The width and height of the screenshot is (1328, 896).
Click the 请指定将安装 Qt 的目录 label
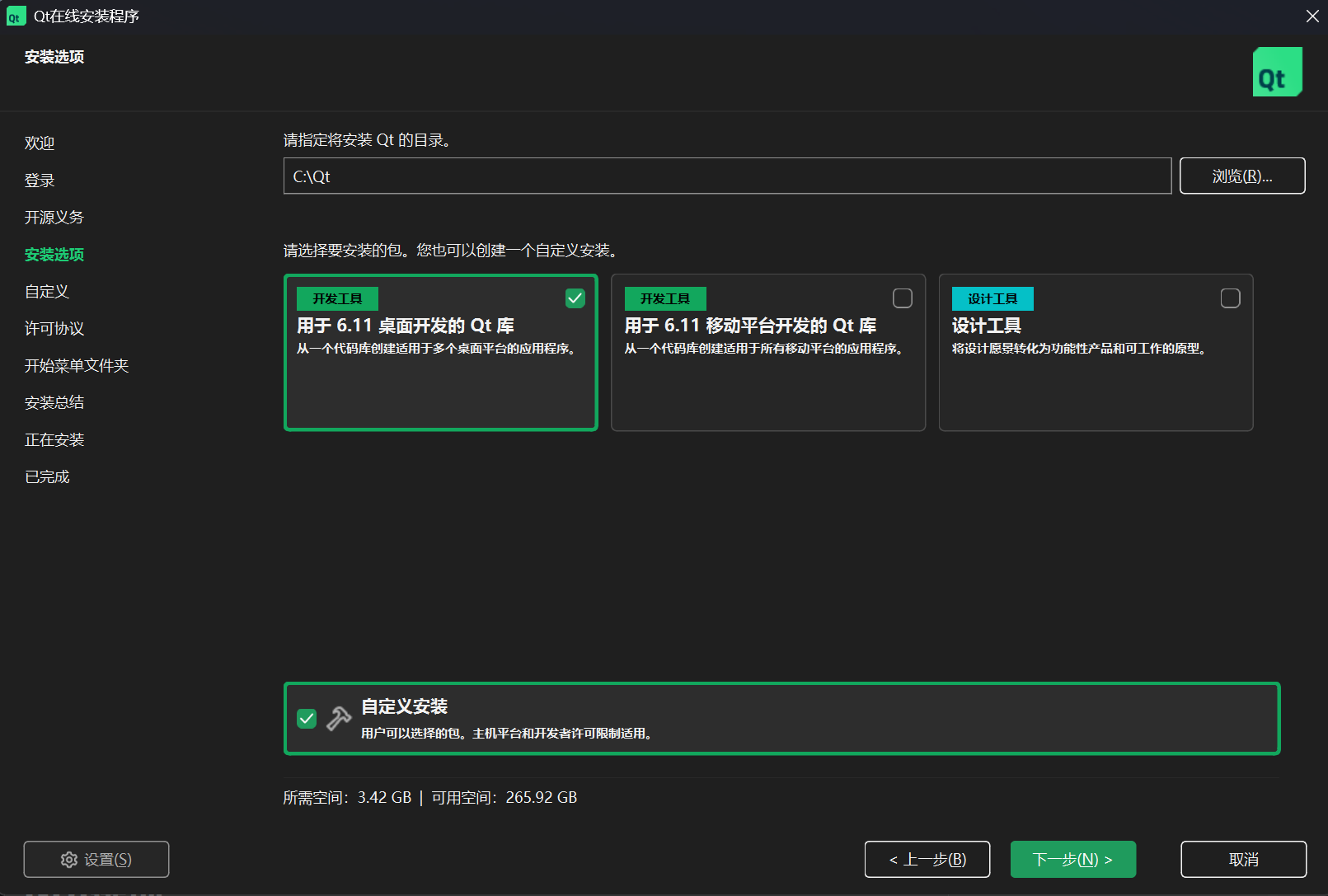click(368, 140)
